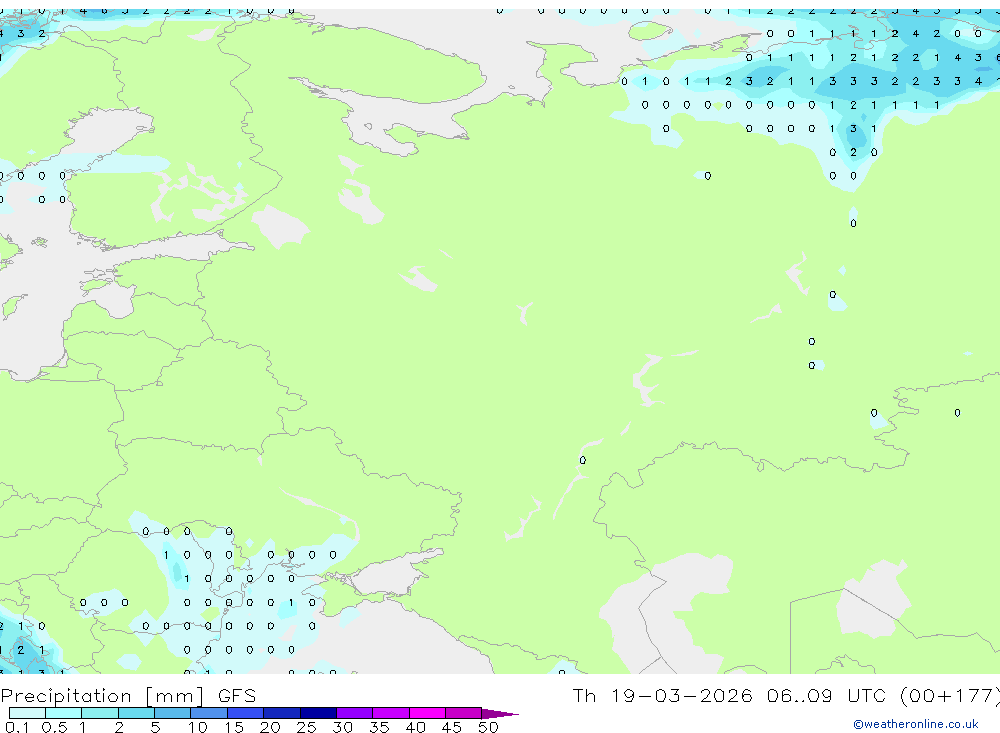The width and height of the screenshot is (1000, 733).
Task: Click the '20' legend scale label
Action: tap(270, 727)
